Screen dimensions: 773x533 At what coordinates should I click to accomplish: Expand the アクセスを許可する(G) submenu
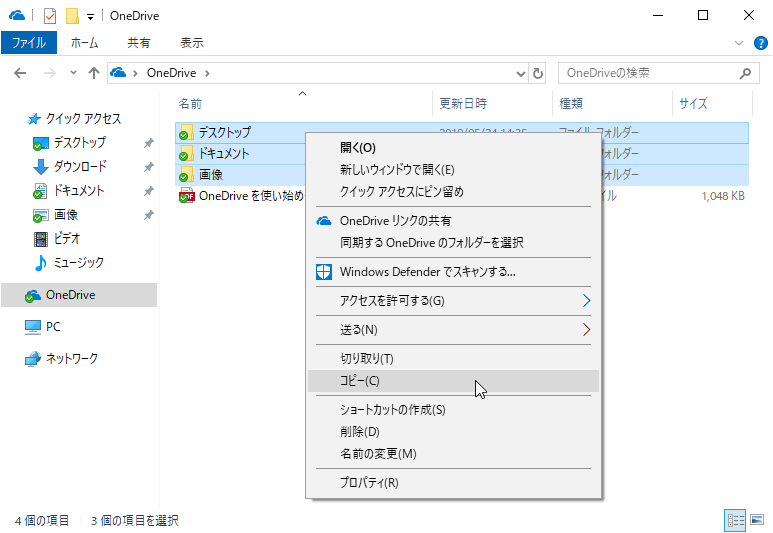tap(453, 301)
